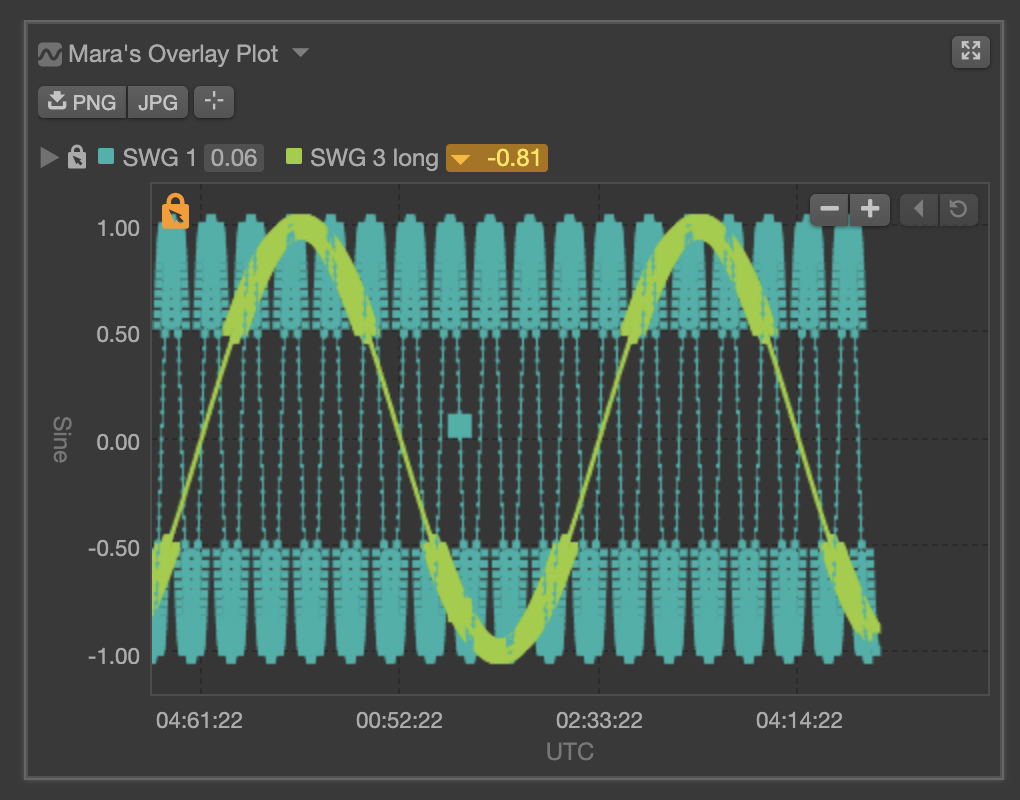Click the 0.00 y-axis tick label

(x=118, y=442)
